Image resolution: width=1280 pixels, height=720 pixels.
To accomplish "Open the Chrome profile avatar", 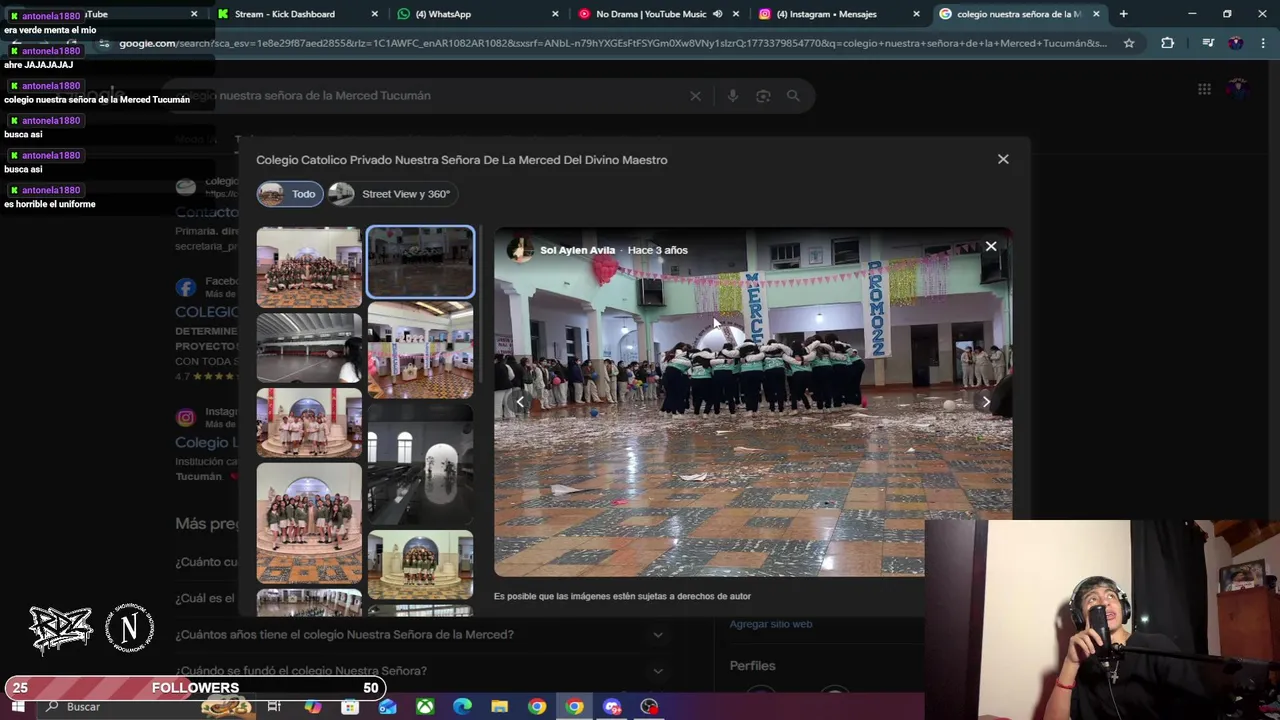I will [1236, 43].
